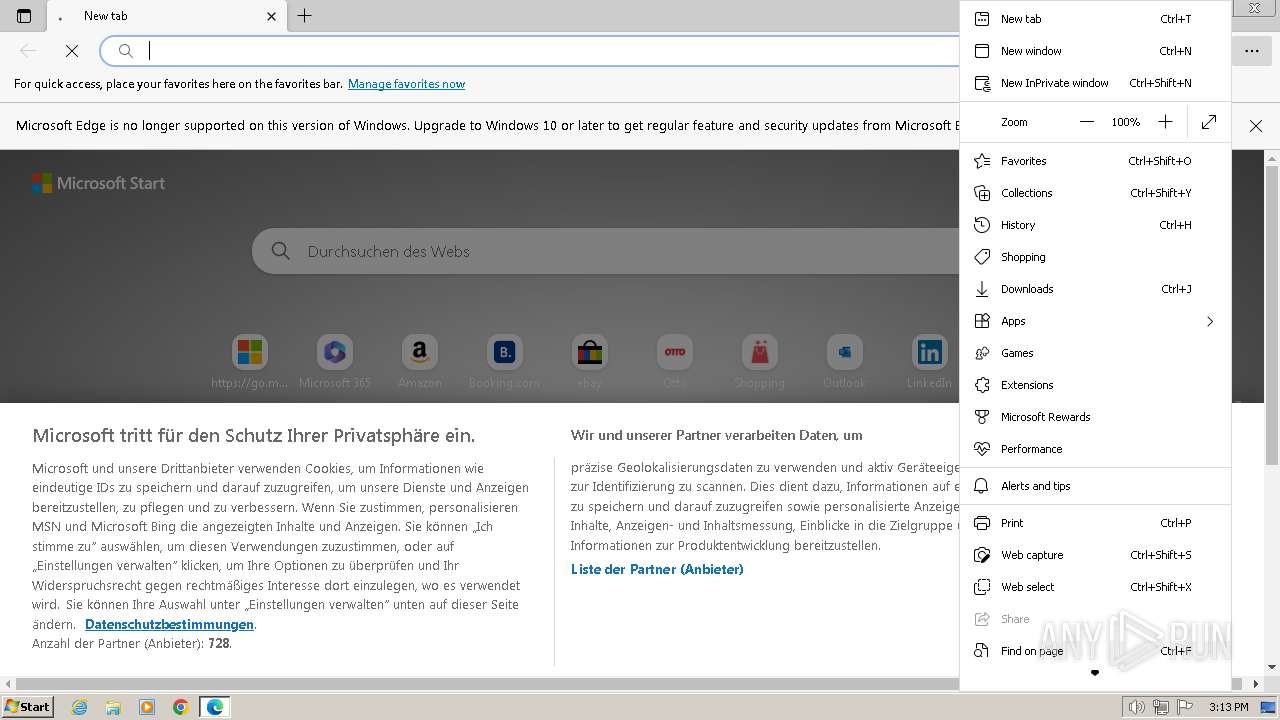The width and height of the screenshot is (1280, 720).
Task: Open Games from the menu
Action: tap(1095, 353)
